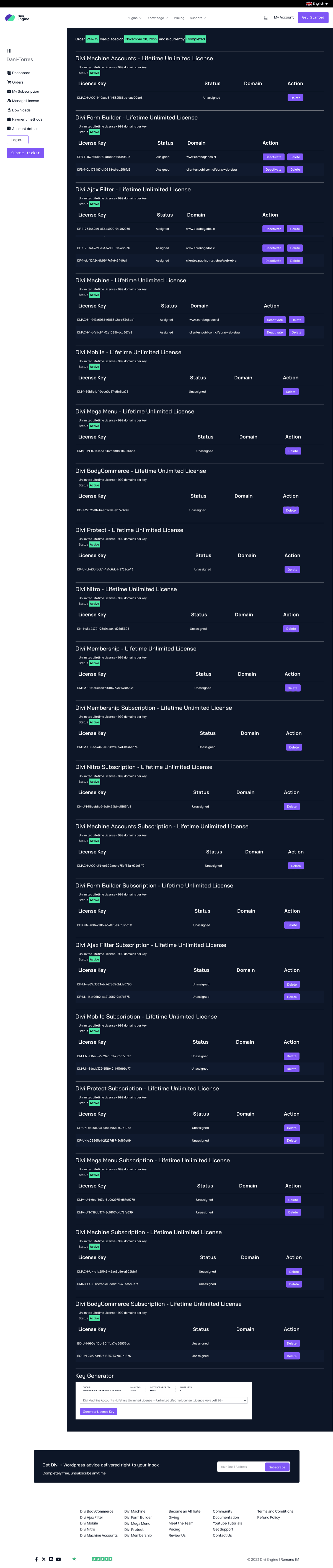Click the Generate Licence Key button
333x1568 pixels.
[x=99, y=1411]
